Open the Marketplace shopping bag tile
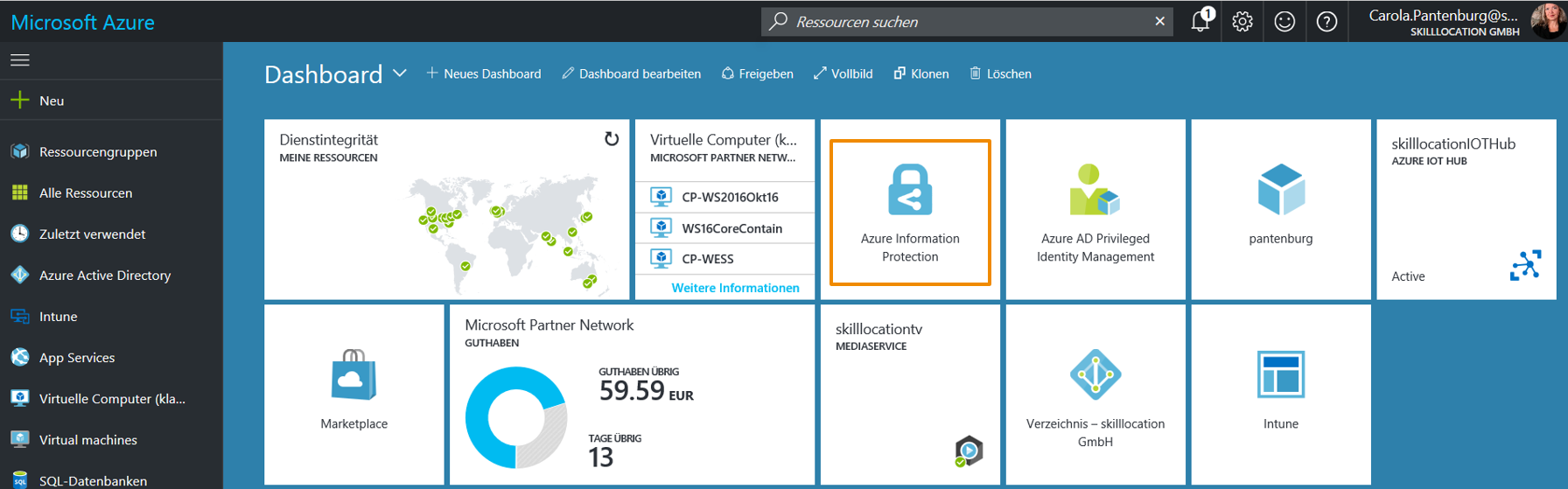This screenshot has height=489, width=1568. pos(353,394)
